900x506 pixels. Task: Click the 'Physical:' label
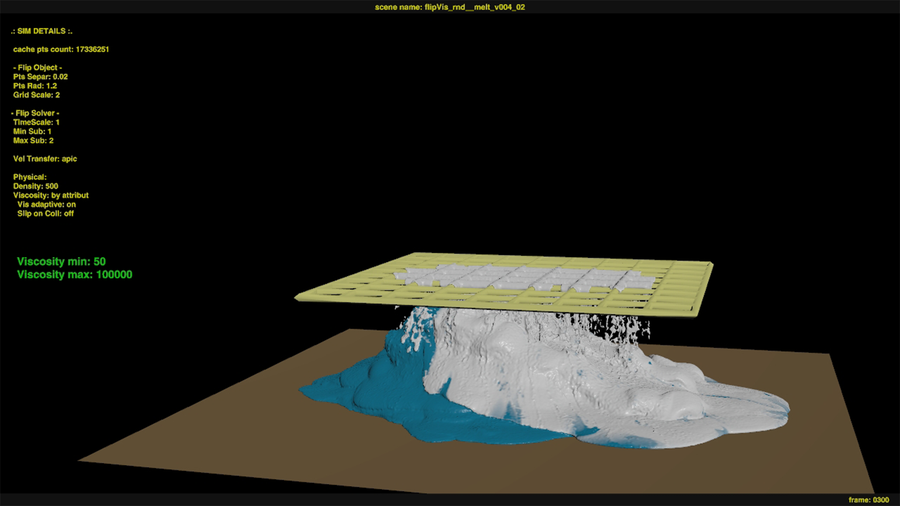click(x=30, y=177)
